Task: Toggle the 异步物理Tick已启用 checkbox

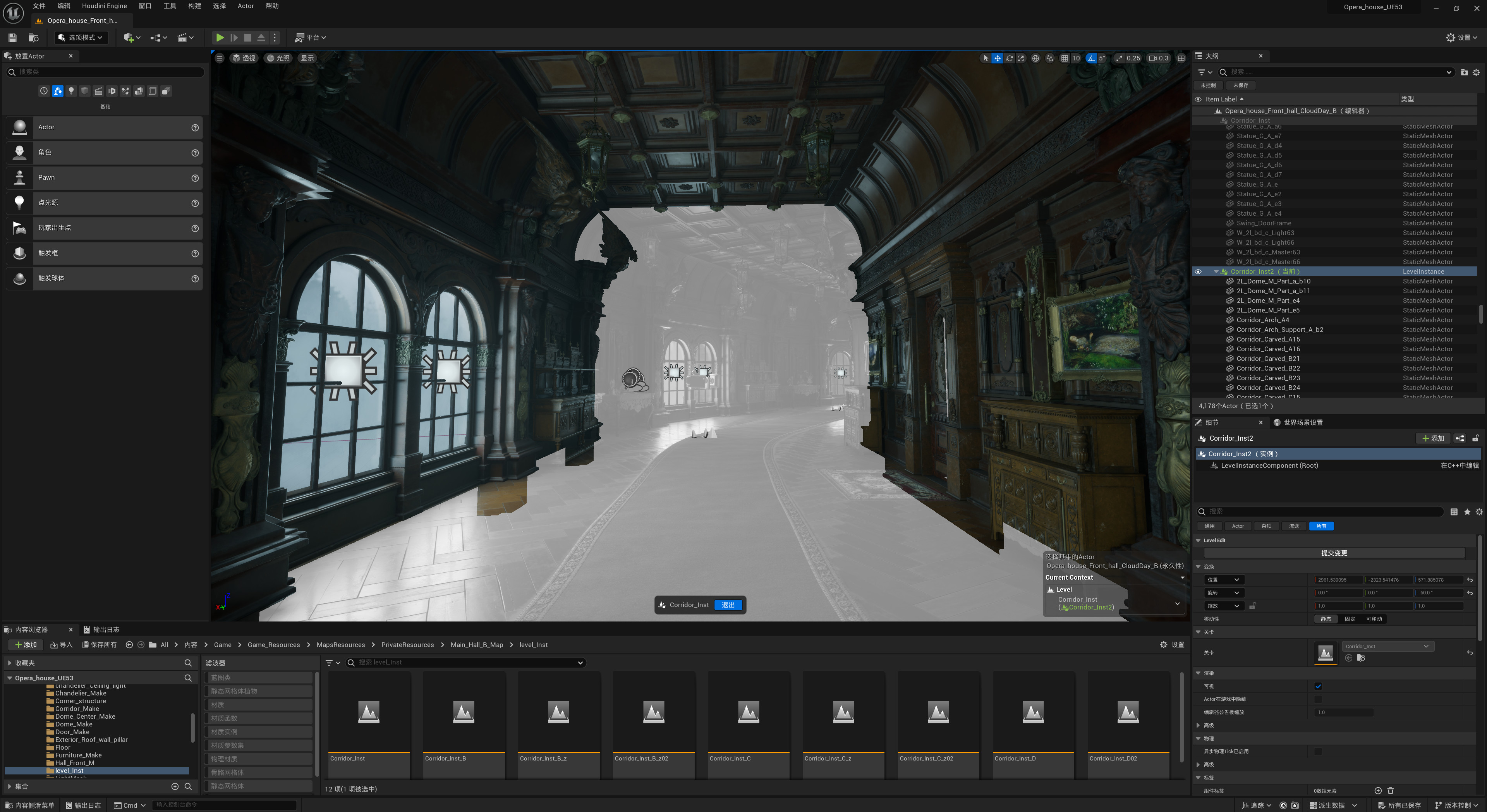Action: [x=1318, y=752]
